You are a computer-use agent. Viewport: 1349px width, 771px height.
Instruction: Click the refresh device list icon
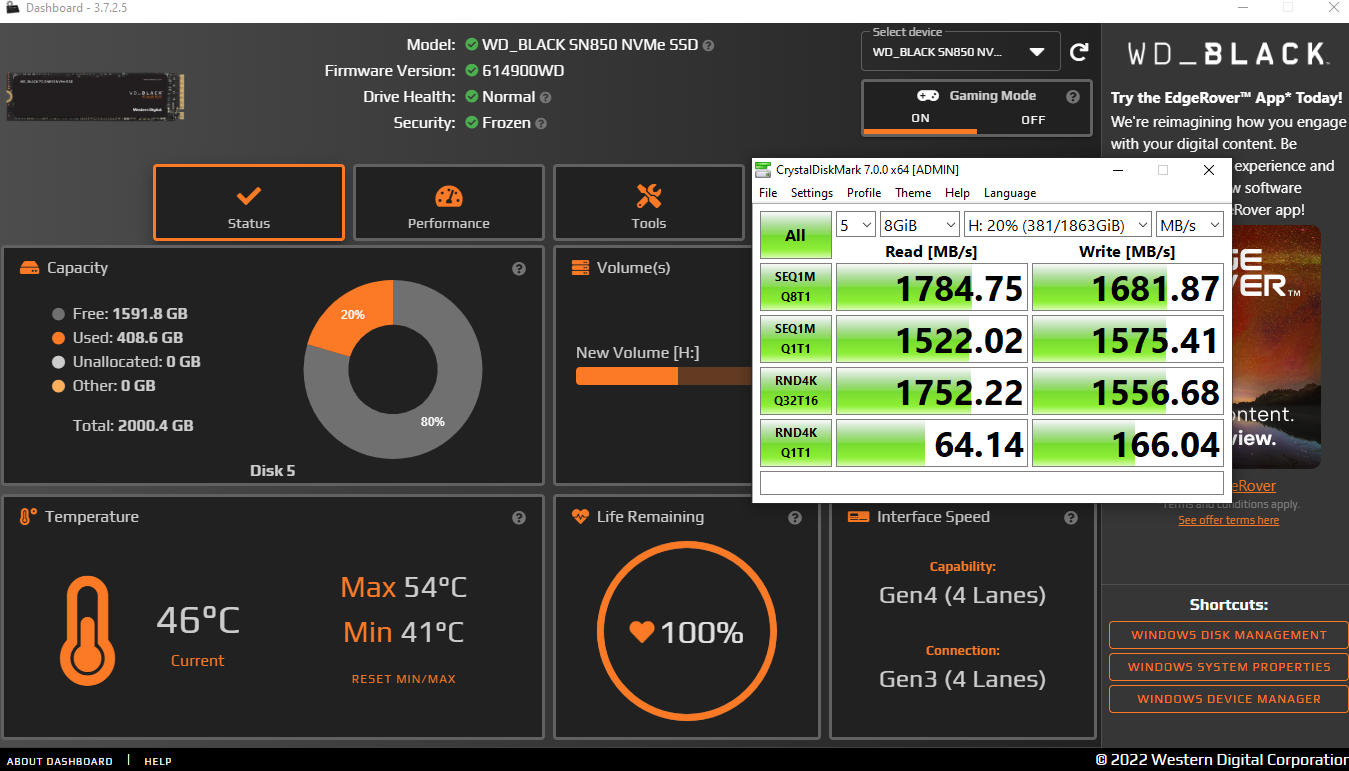click(1079, 52)
